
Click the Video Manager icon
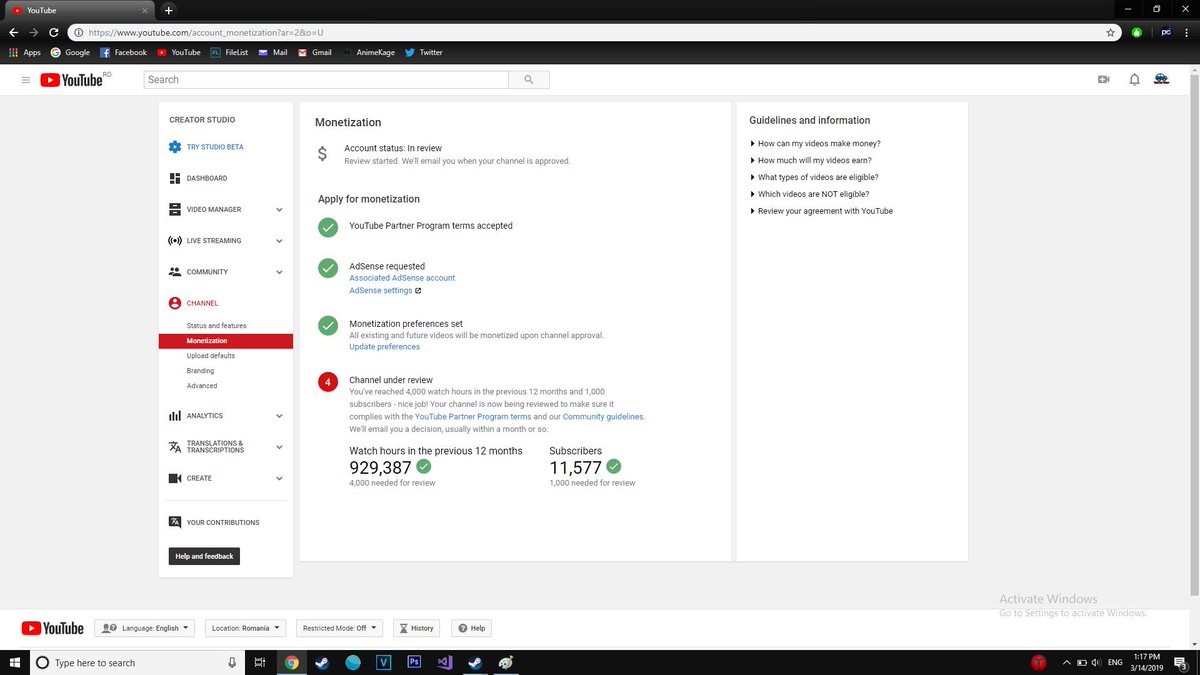coord(175,209)
